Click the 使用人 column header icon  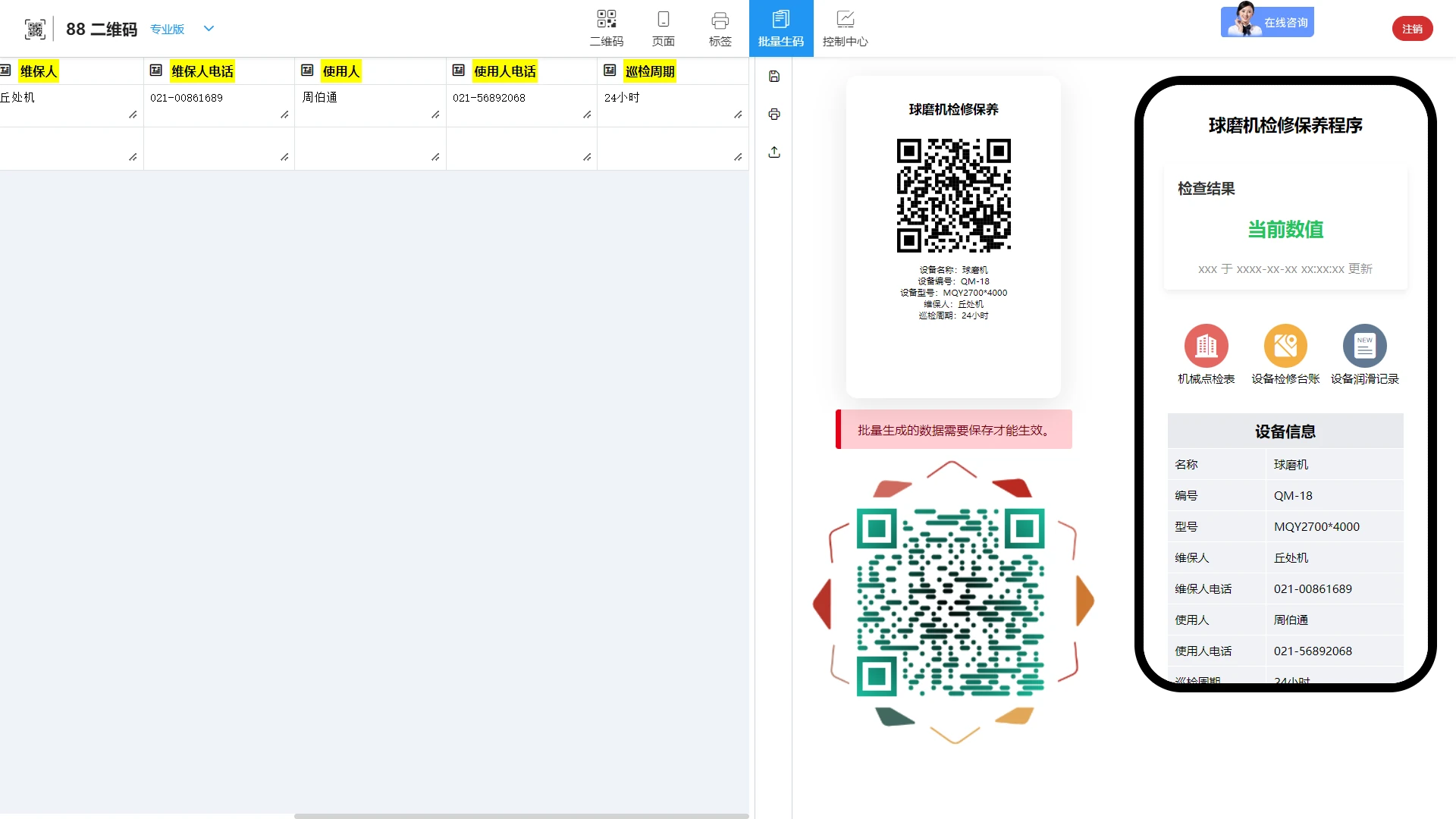(x=307, y=71)
